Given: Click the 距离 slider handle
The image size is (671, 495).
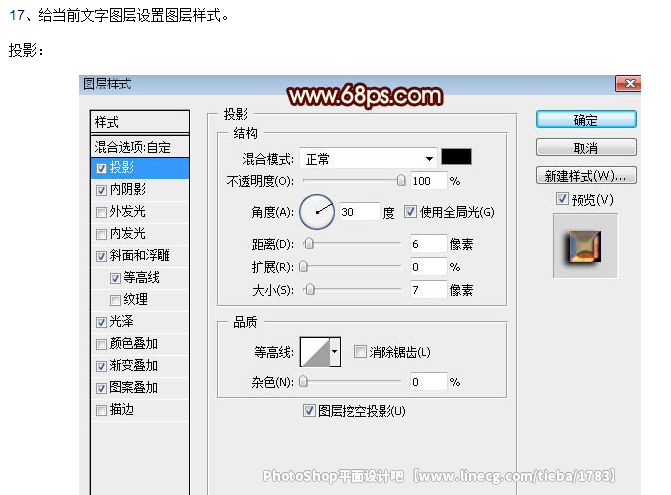Looking at the screenshot, I should 309,244.
